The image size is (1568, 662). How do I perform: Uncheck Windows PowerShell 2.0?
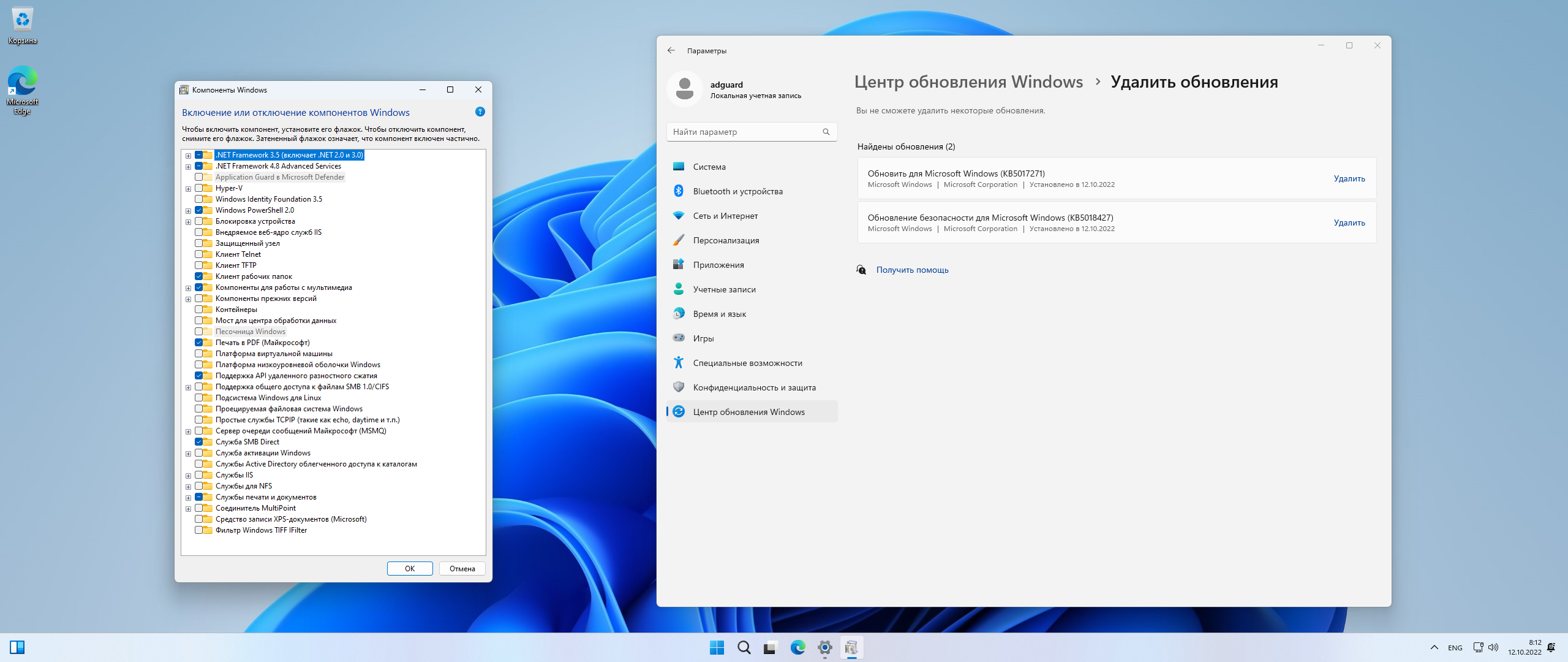(x=199, y=210)
